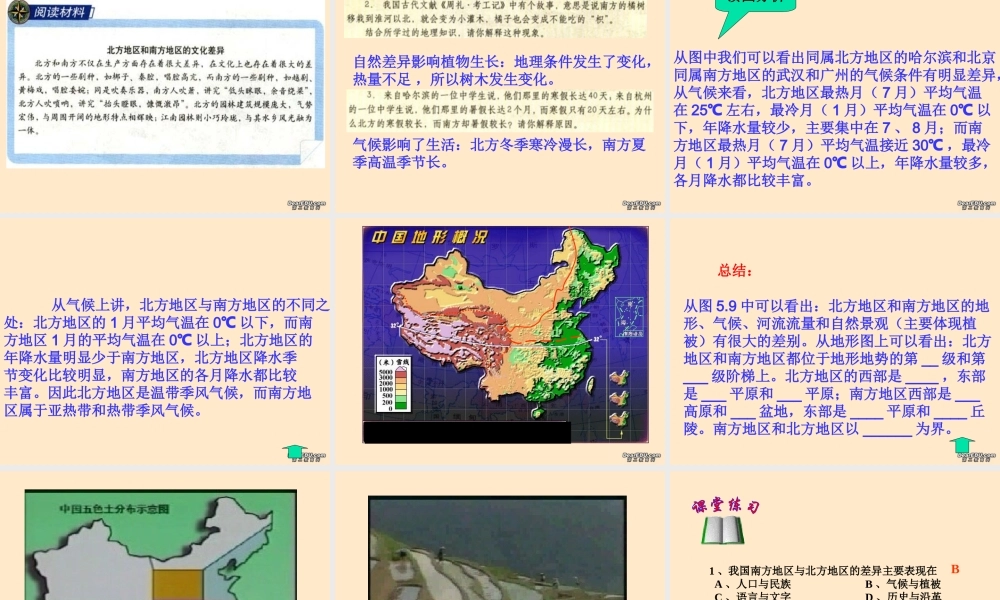Click the paragraph beginning 从图 5.9 中可以看出

point(836,367)
